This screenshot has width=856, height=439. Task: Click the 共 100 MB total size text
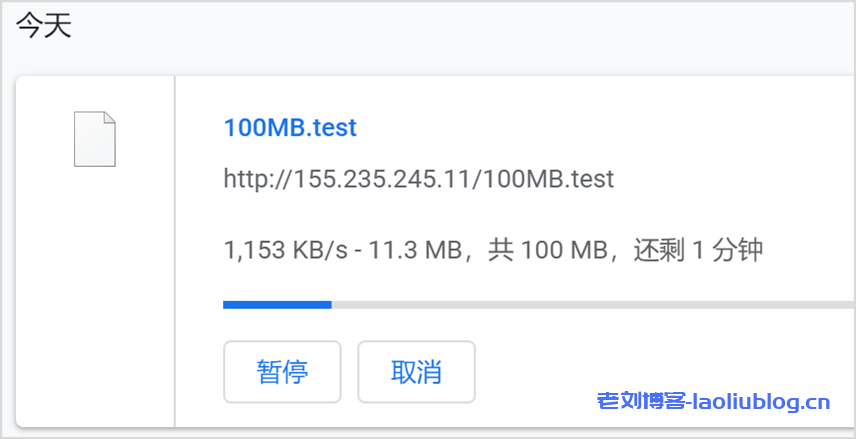tap(549, 249)
